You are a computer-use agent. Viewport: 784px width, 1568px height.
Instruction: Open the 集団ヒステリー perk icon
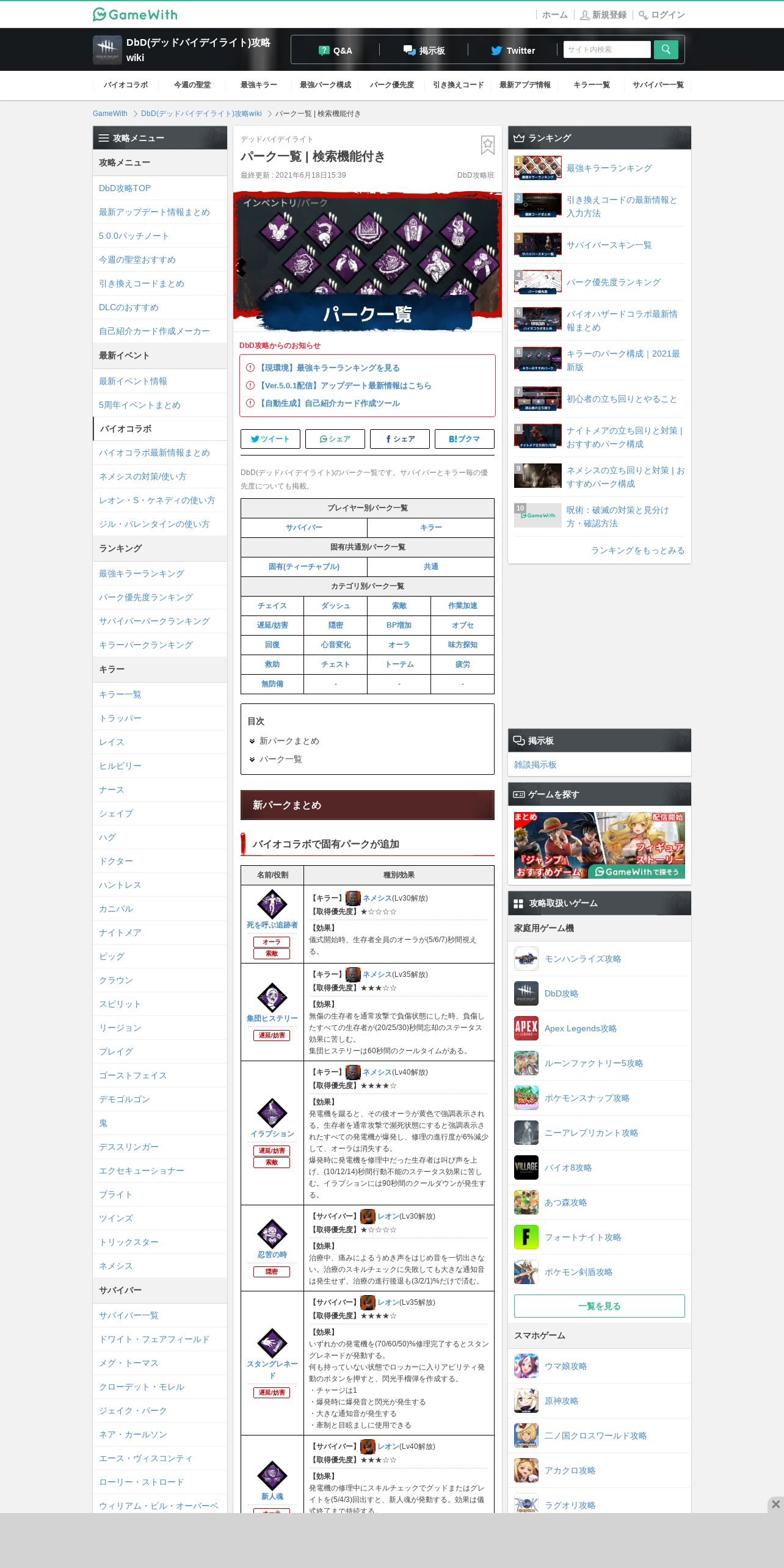click(272, 997)
